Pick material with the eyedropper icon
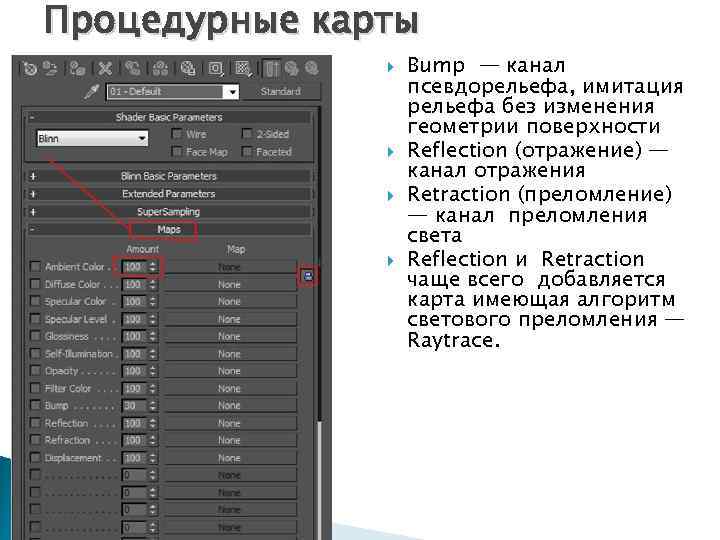 [x=91, y=92]
